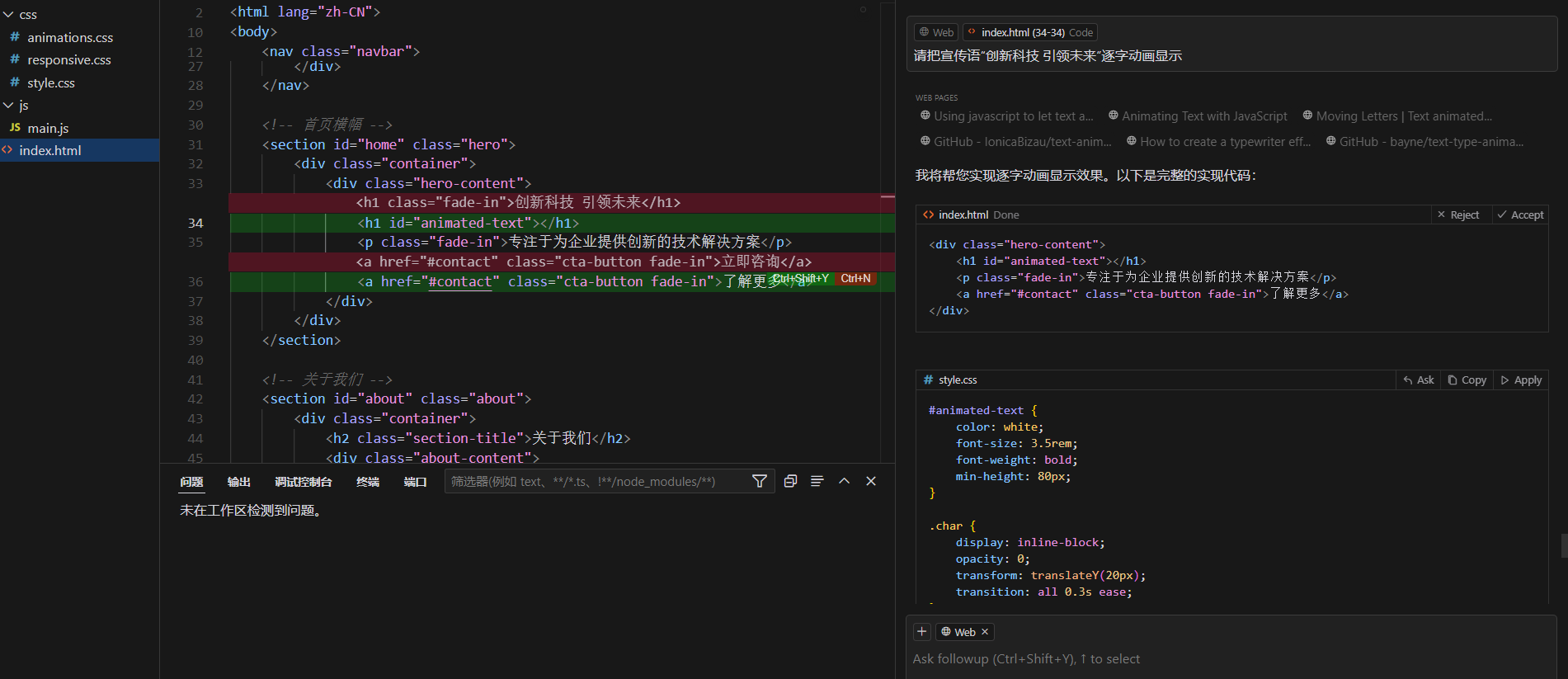Click the '未在工作区检测到问题。' message

[x=252, y=511]
